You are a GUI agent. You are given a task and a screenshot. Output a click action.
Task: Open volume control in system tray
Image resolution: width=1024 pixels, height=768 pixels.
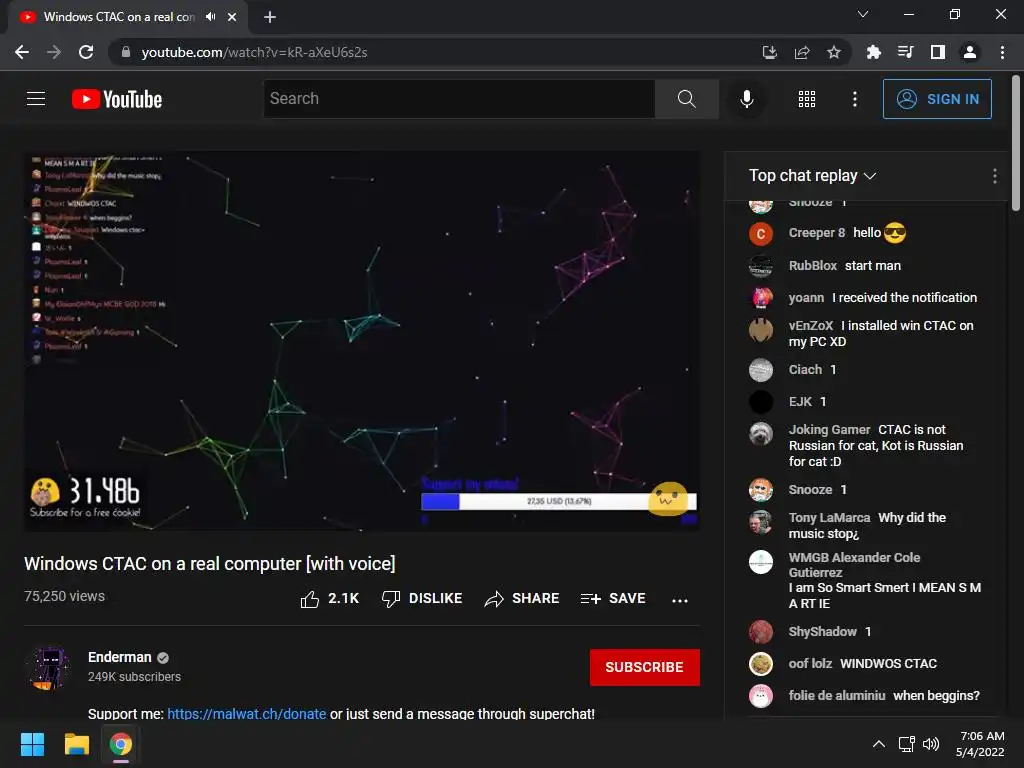click(931, 744)
